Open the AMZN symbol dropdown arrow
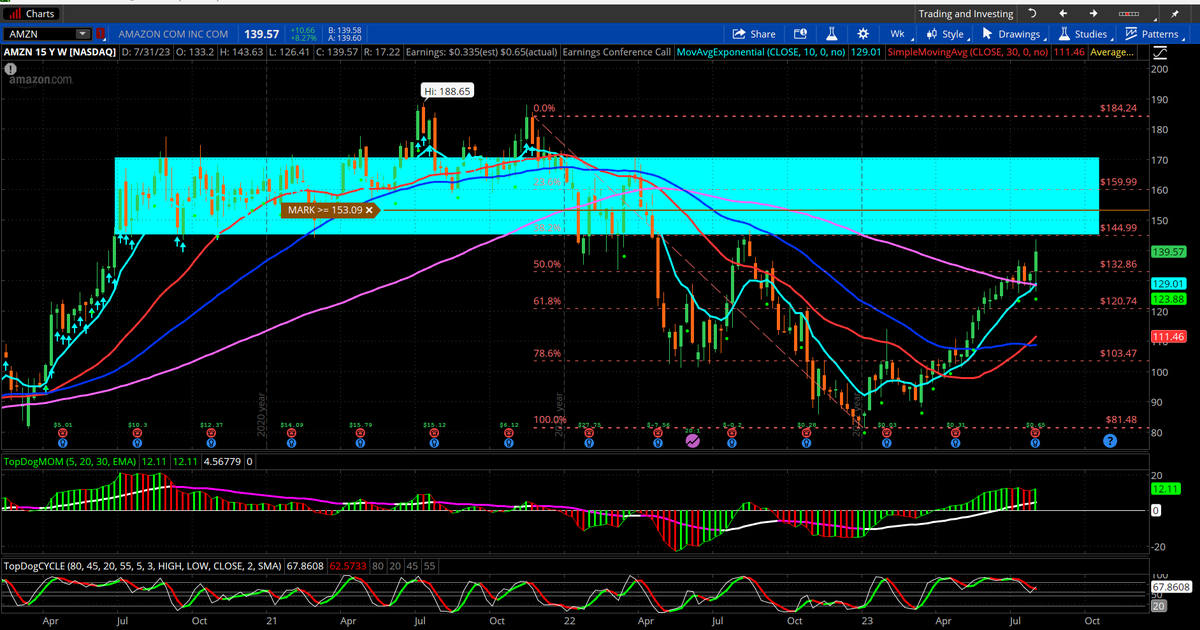Viewport: 1200px width, 630px height. [x=82, y=34]
